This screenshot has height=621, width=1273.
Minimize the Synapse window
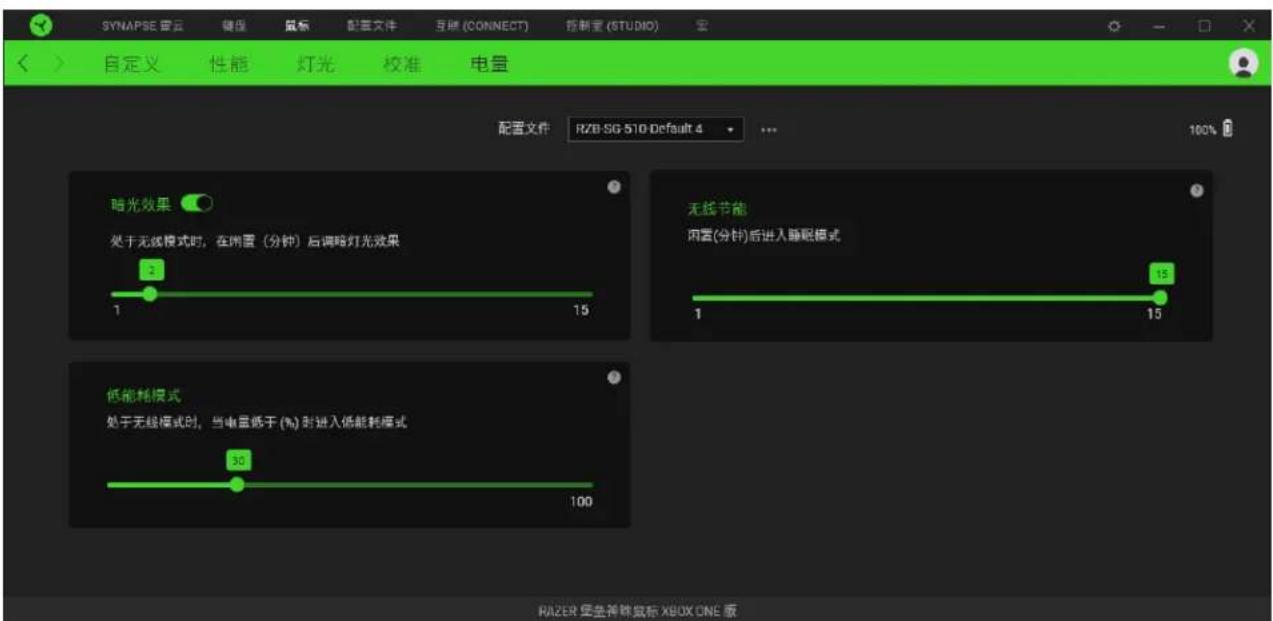[1160, 26]
